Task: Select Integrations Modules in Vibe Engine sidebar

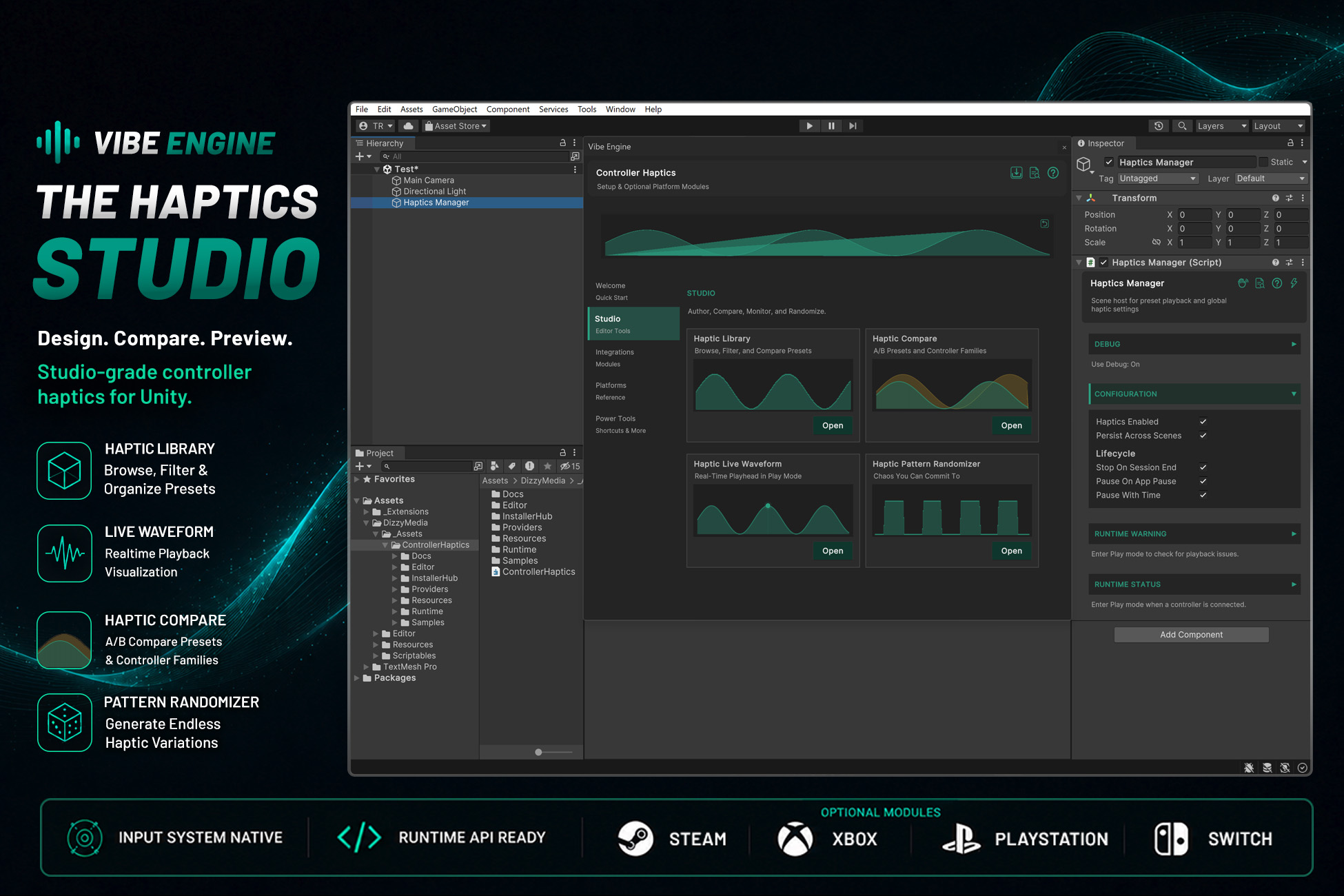Action: [633, 358]
